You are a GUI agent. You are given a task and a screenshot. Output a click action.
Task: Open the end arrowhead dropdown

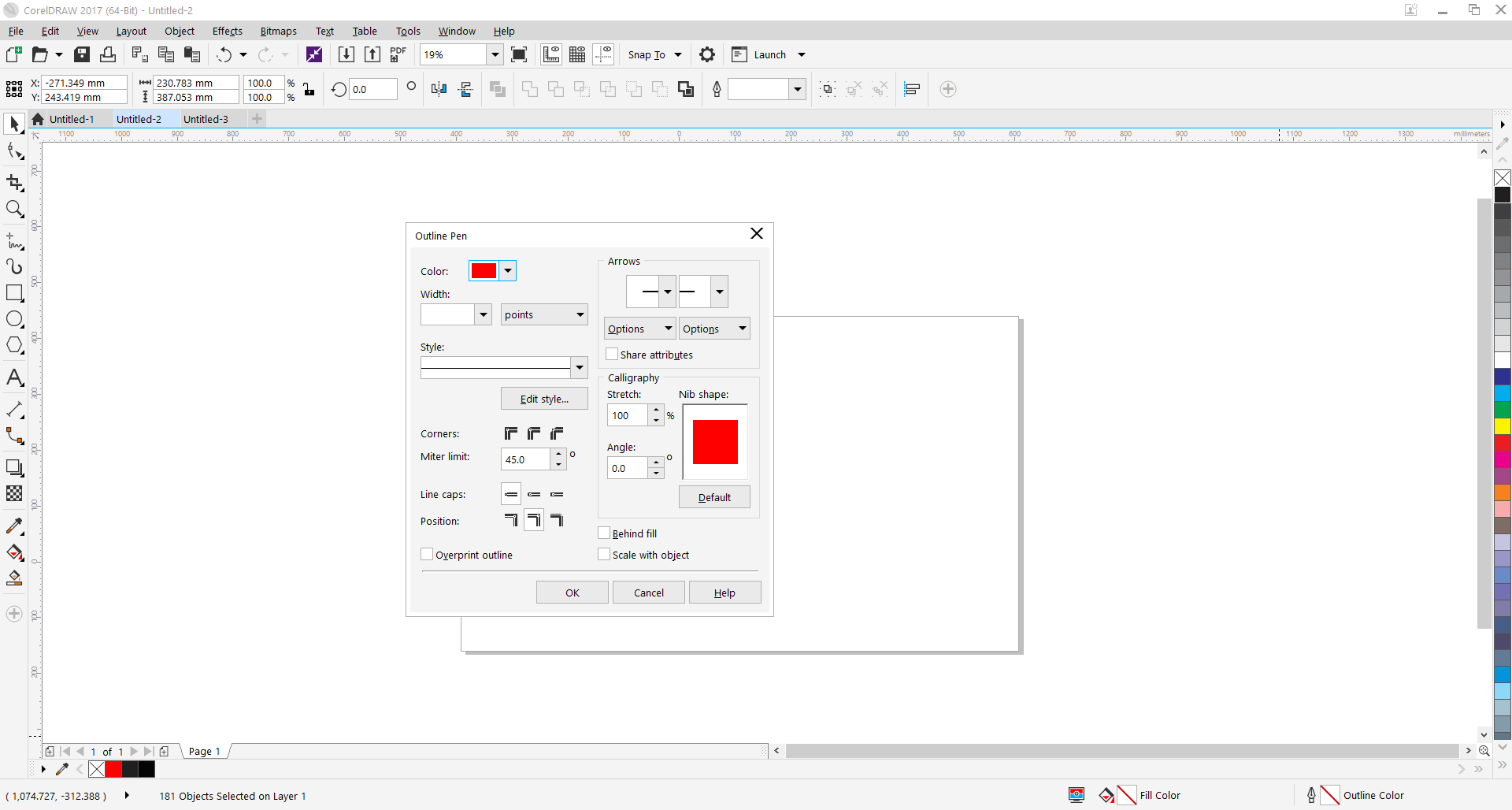[x=719, y=292]
